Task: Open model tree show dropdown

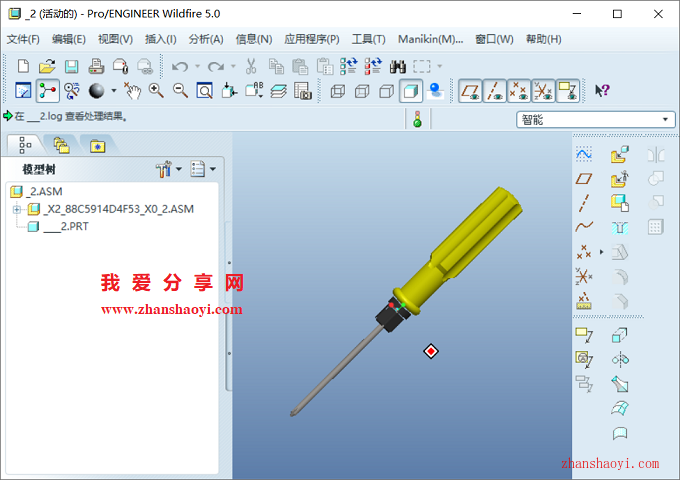Action: [203, 169]
